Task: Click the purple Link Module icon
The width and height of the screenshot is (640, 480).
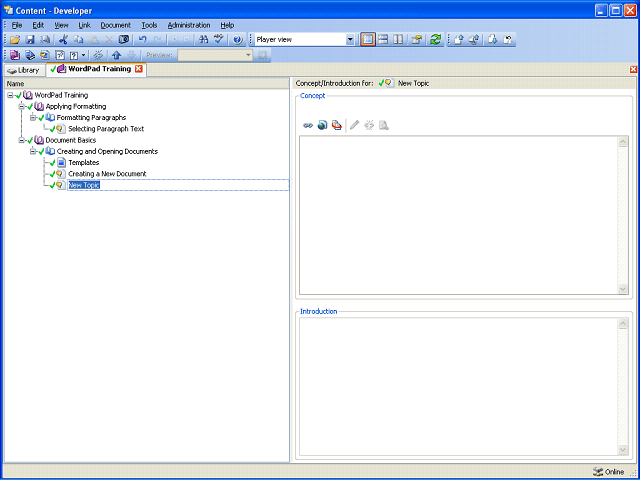Action: [15, 55]
